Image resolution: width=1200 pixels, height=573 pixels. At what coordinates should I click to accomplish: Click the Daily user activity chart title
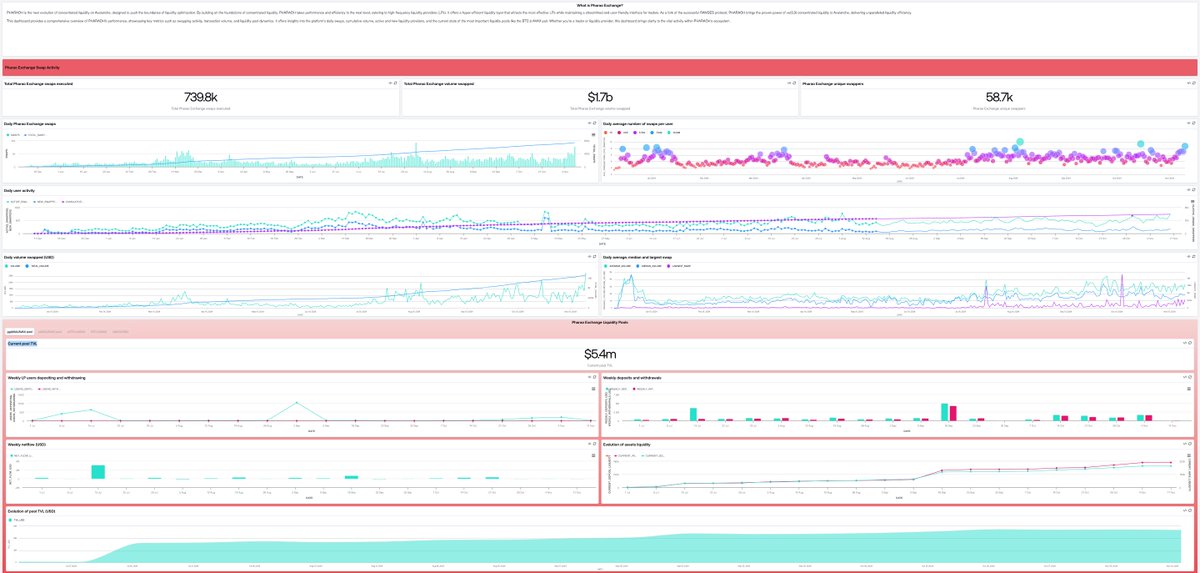point(20,189)
